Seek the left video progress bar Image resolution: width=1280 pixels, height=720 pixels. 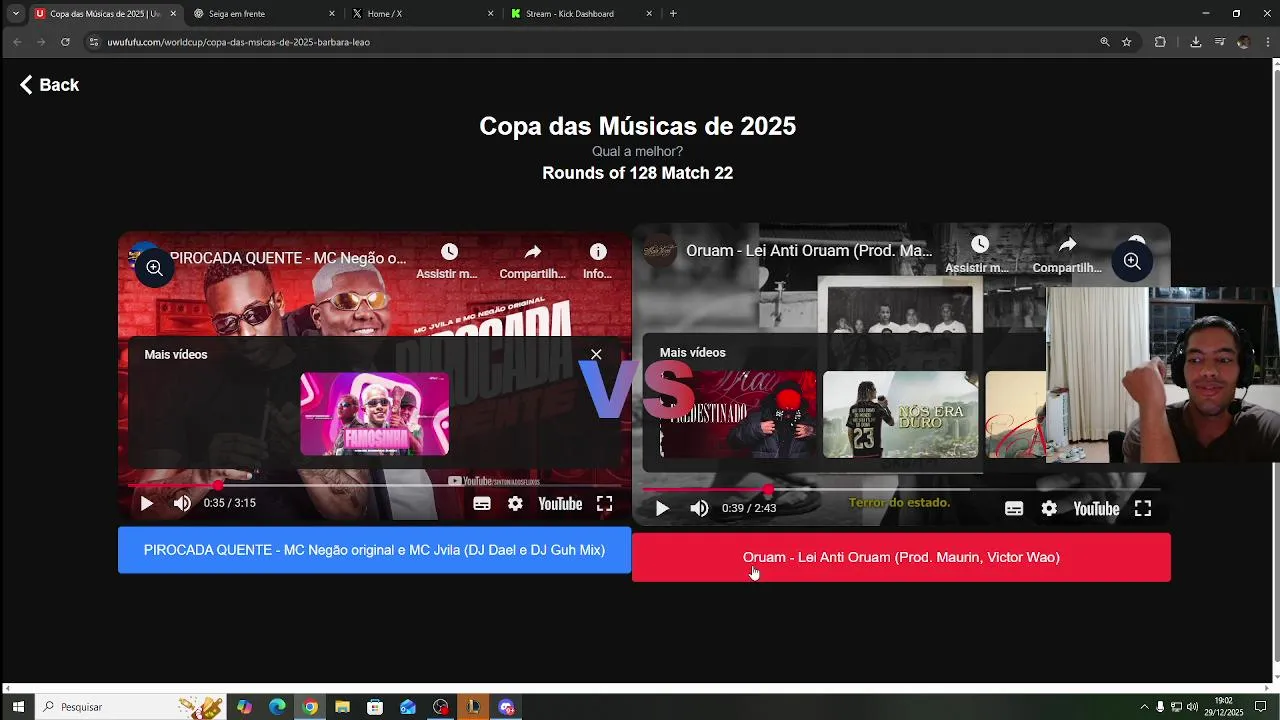point(374,485)
